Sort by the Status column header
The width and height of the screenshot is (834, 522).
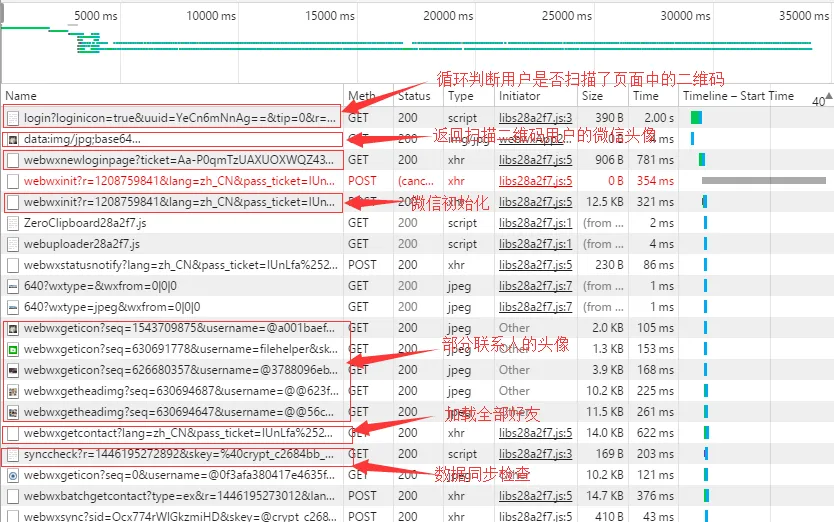[414, 96]
